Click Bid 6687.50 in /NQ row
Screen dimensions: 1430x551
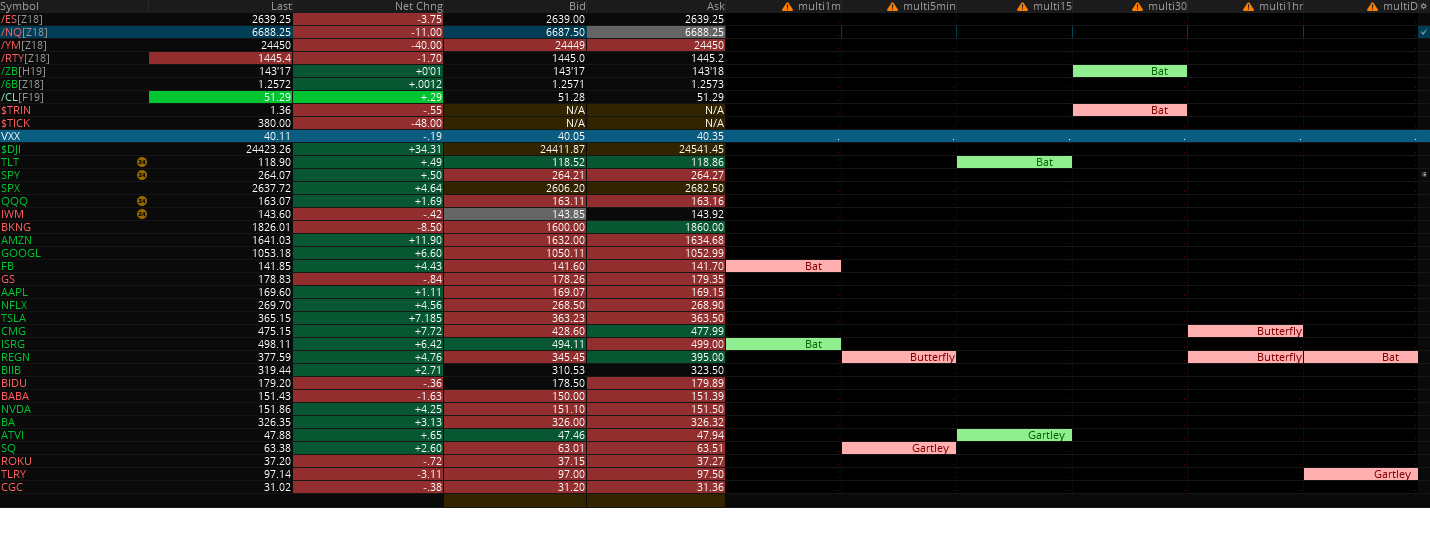pos(515,32)
